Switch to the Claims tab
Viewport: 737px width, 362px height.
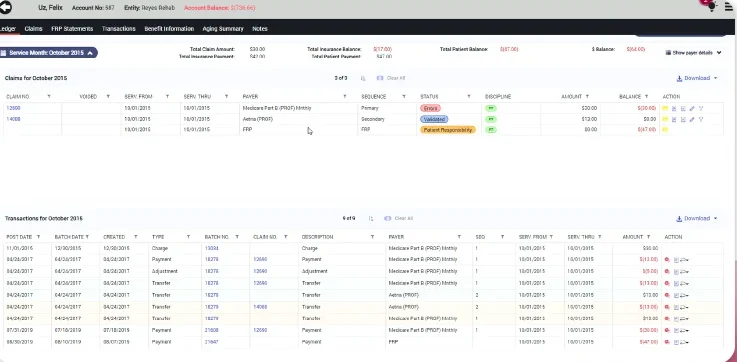[x=33, y=29]
